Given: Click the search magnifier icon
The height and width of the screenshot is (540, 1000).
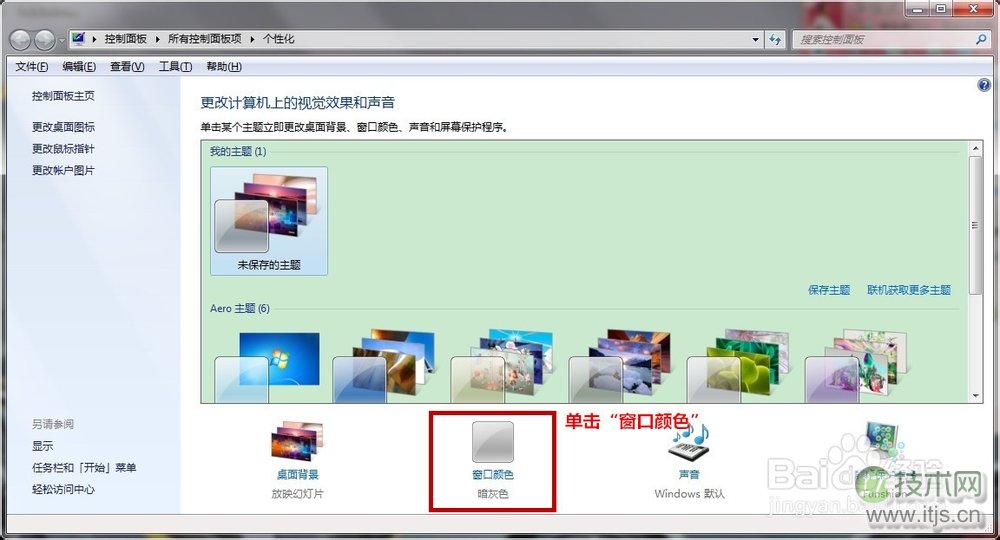Looking at the screenshot, I should (x=981, y=40).
